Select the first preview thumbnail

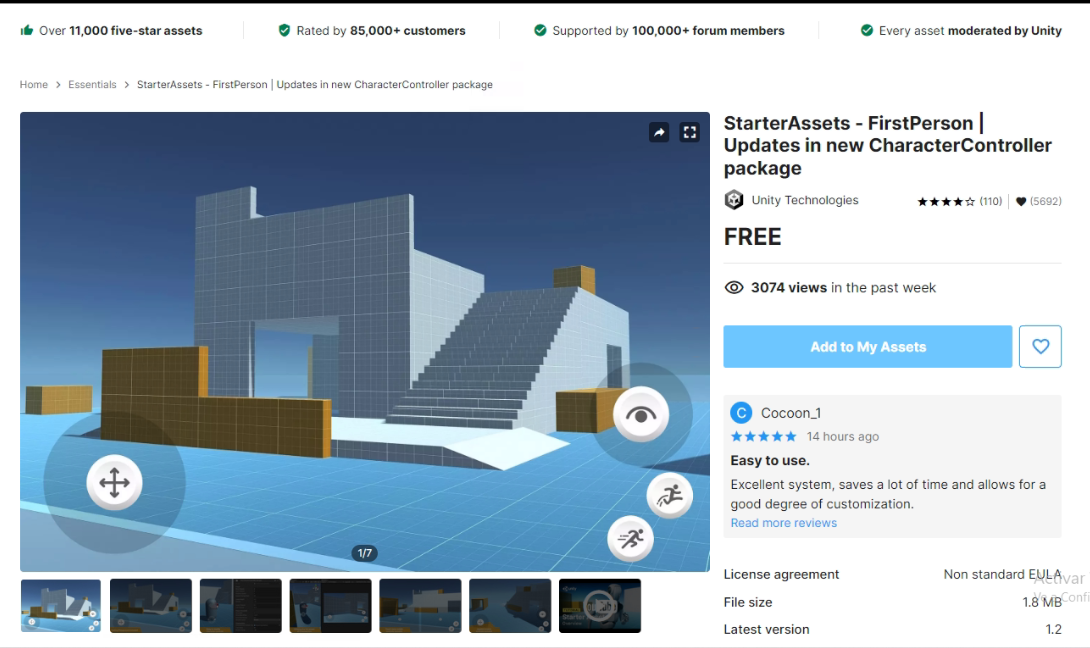[x=60, y=606]
